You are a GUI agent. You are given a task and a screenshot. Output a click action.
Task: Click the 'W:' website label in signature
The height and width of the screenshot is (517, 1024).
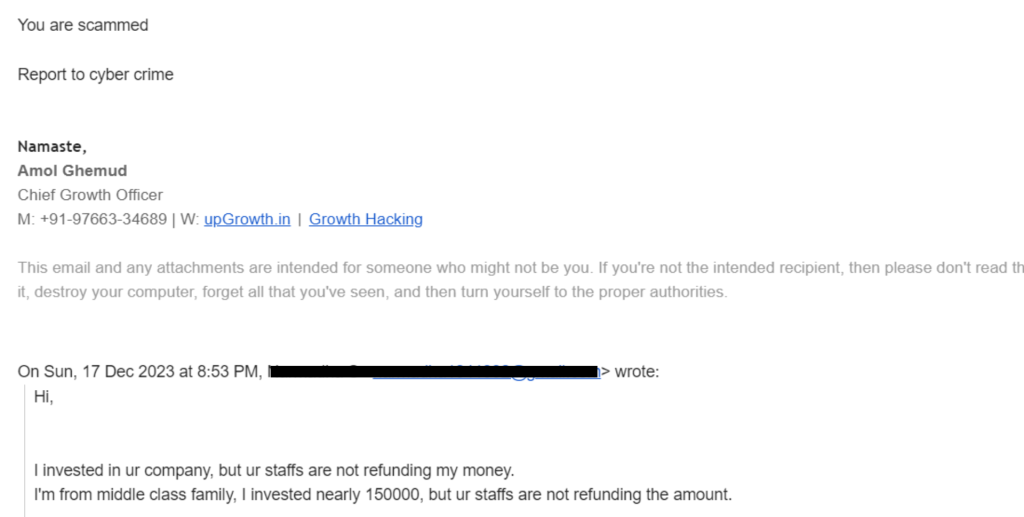pos(189,219)
